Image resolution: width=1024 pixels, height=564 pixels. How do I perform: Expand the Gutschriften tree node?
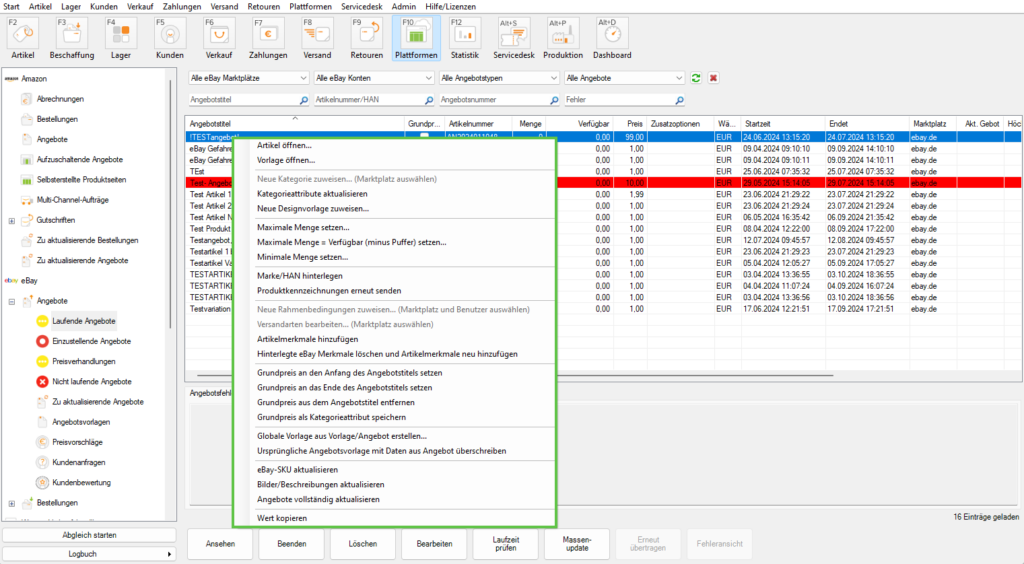click(x=11, y=220)
